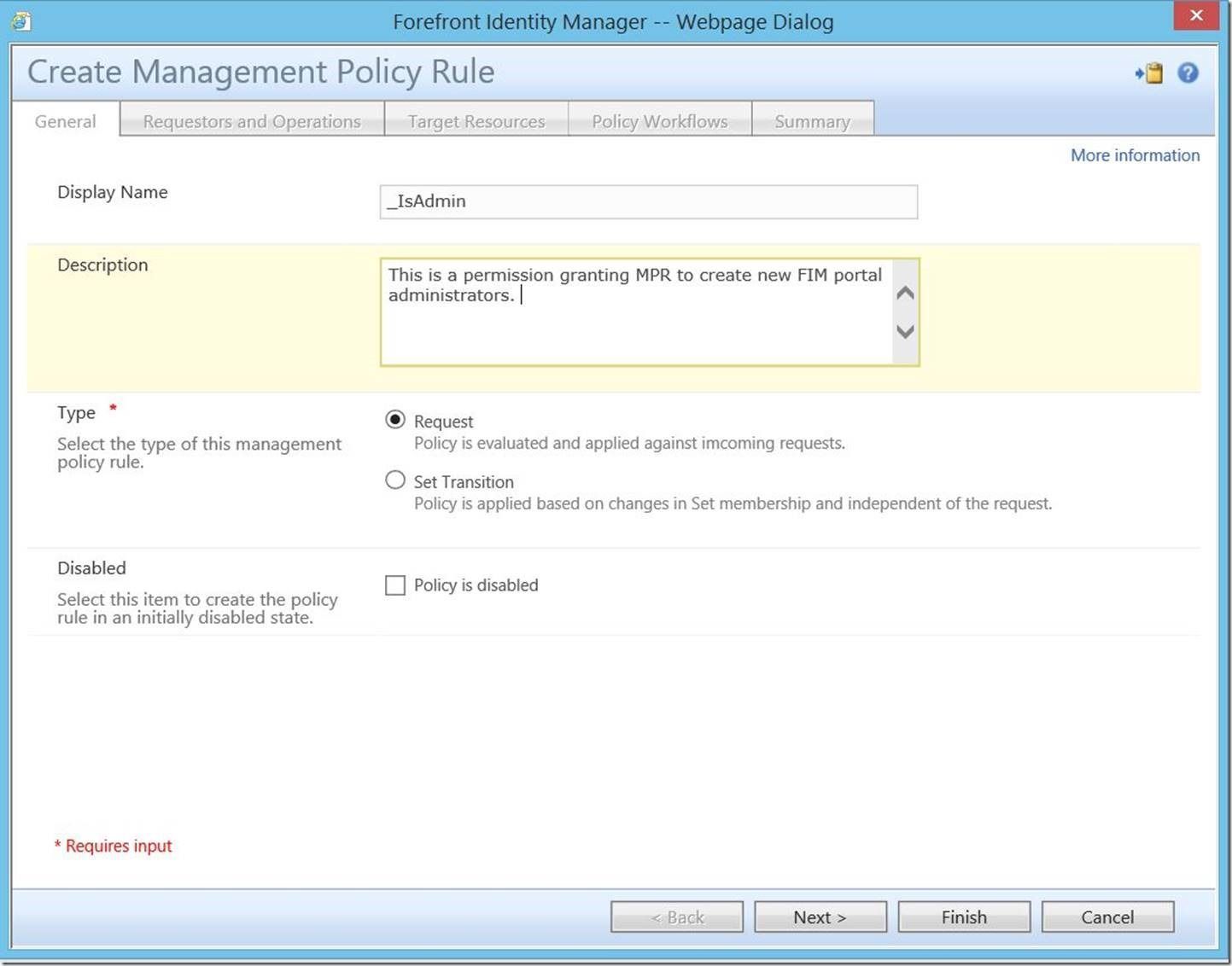The height and width of the screenshot is (966, 1232).
Task: Click the Description box scroll up arrow
Action: 905,293
